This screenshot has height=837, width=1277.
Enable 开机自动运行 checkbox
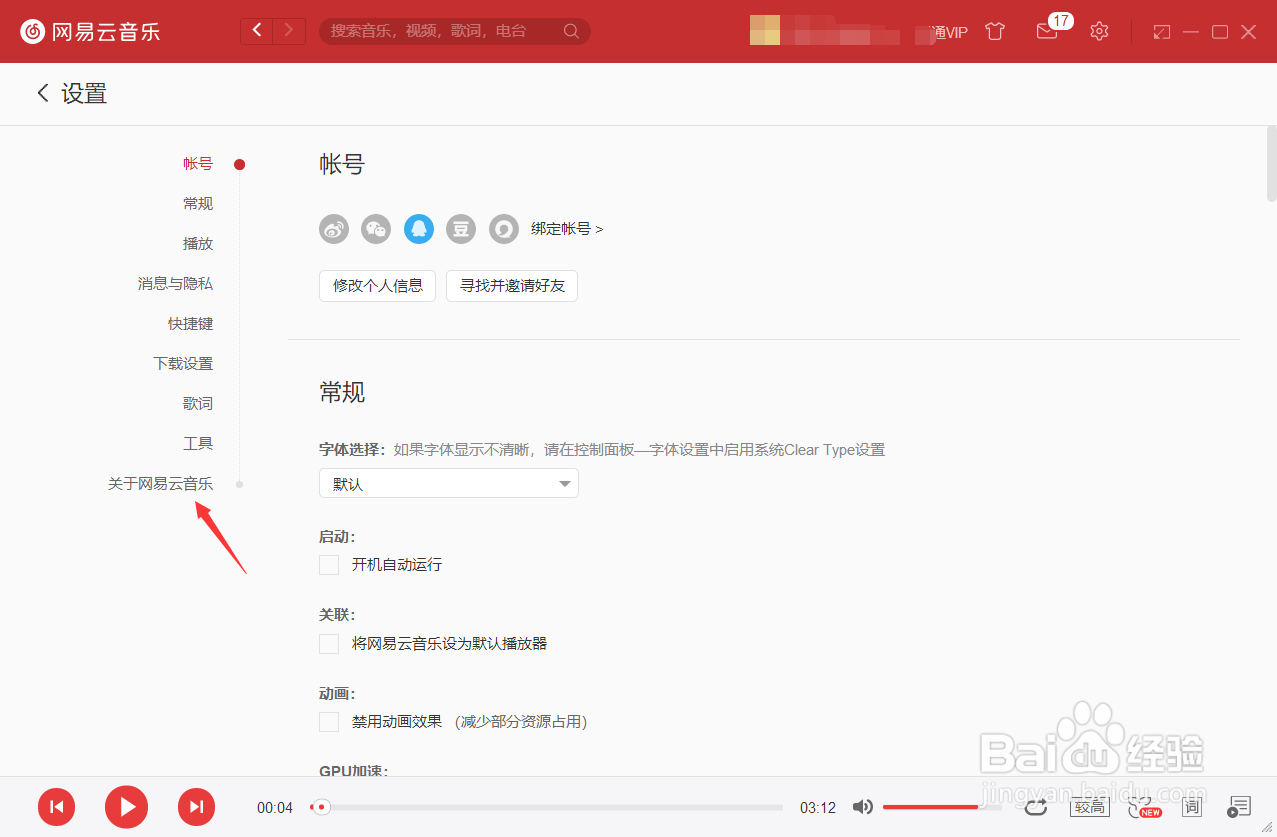pyautogui.click(x=329, y=565)
